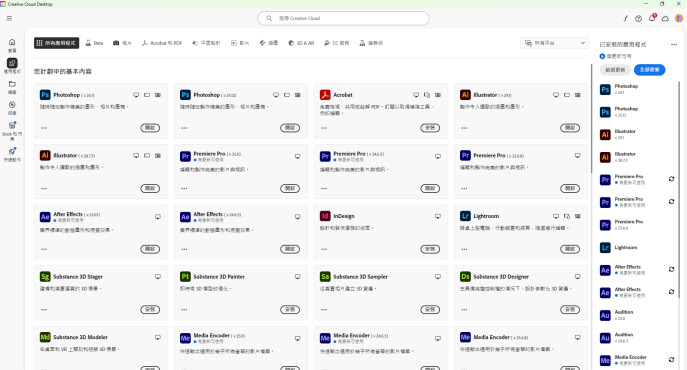Open the Fonts icon in top bar
This screenshot has width=687, height=370.
(x=625, y=18)
